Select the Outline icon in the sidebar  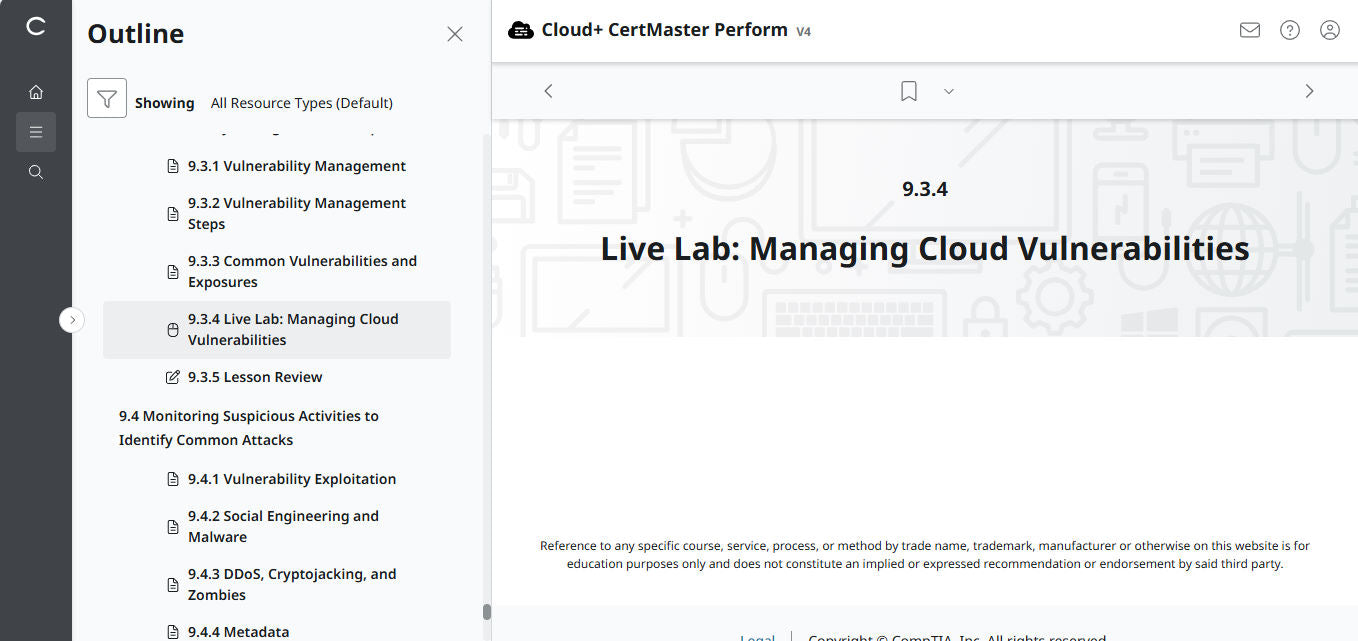coord(36,131)
